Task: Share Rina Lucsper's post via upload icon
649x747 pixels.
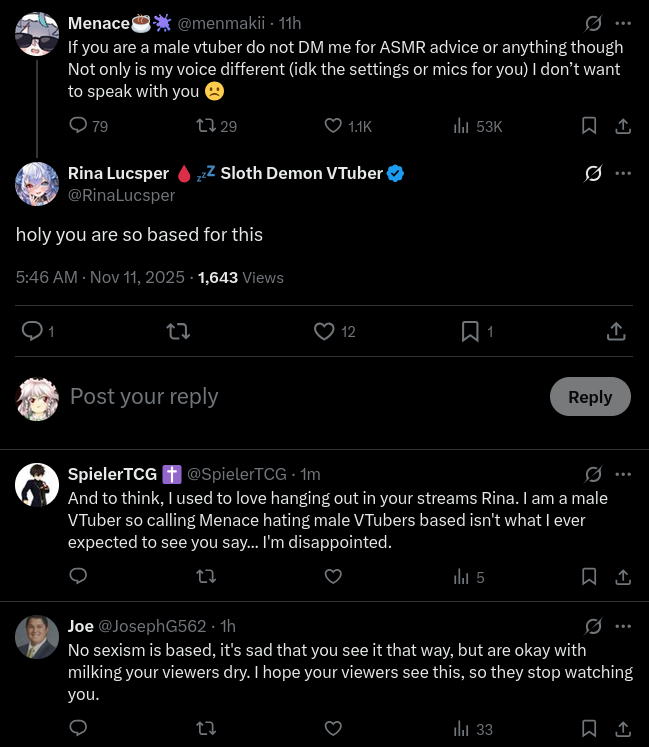Action: pyautogui.click(x=616, y=332)
